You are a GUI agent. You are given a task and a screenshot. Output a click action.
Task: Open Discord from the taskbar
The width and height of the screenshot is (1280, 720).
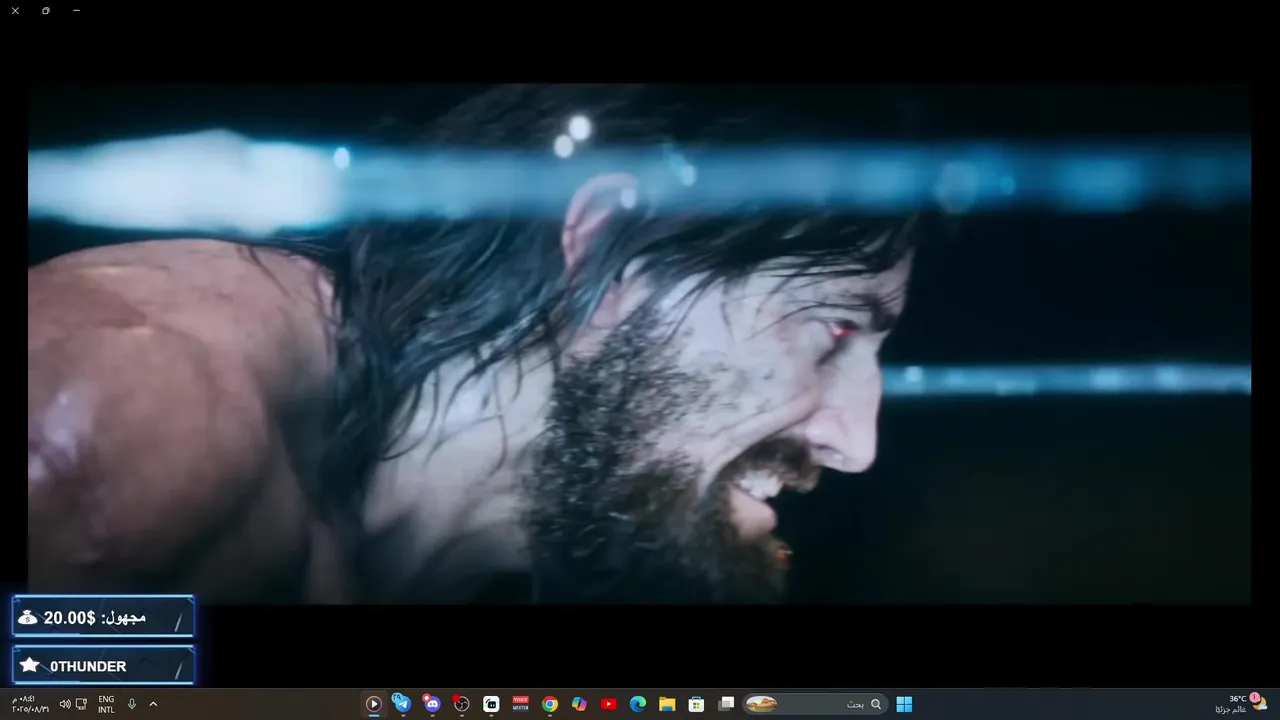pyautogui.click(x=431, y=704)
